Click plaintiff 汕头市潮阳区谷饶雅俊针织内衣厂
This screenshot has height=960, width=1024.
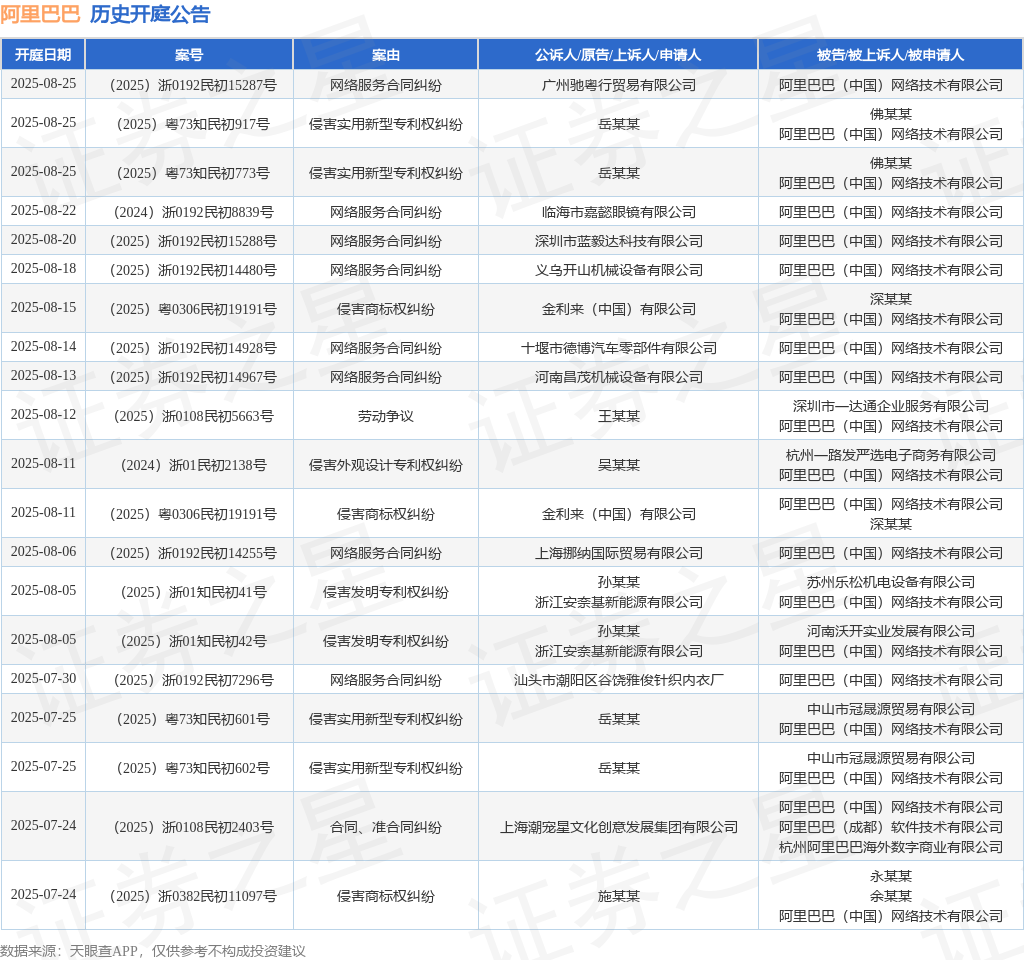pos(618,680)
